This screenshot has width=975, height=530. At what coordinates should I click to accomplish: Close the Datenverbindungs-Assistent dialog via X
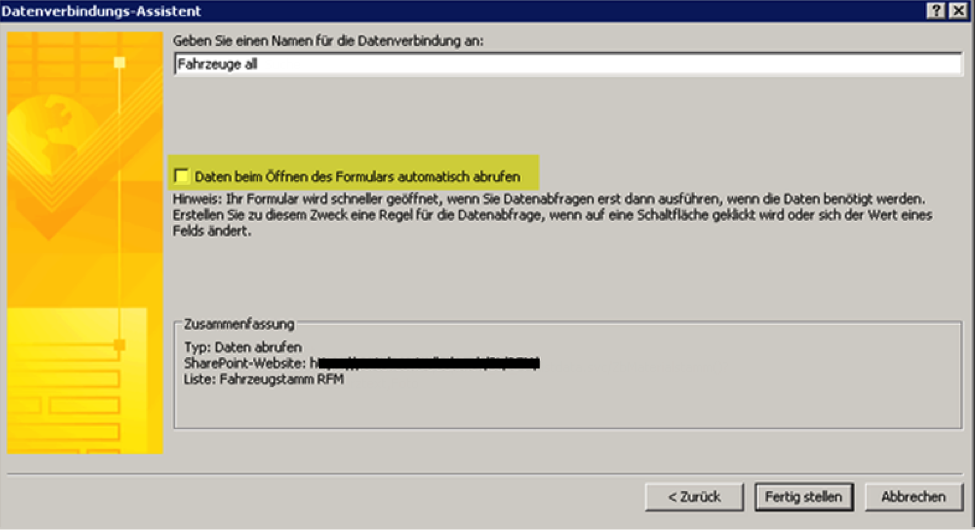pos(958,11)
